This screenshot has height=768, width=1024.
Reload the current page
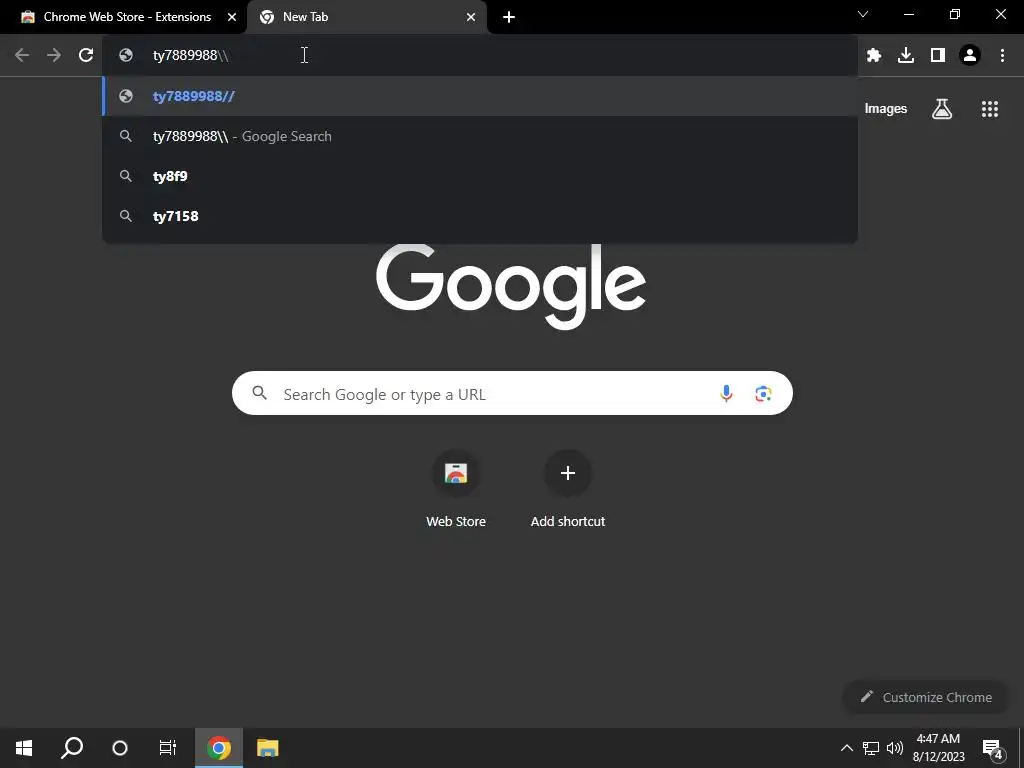click(86, 55)
